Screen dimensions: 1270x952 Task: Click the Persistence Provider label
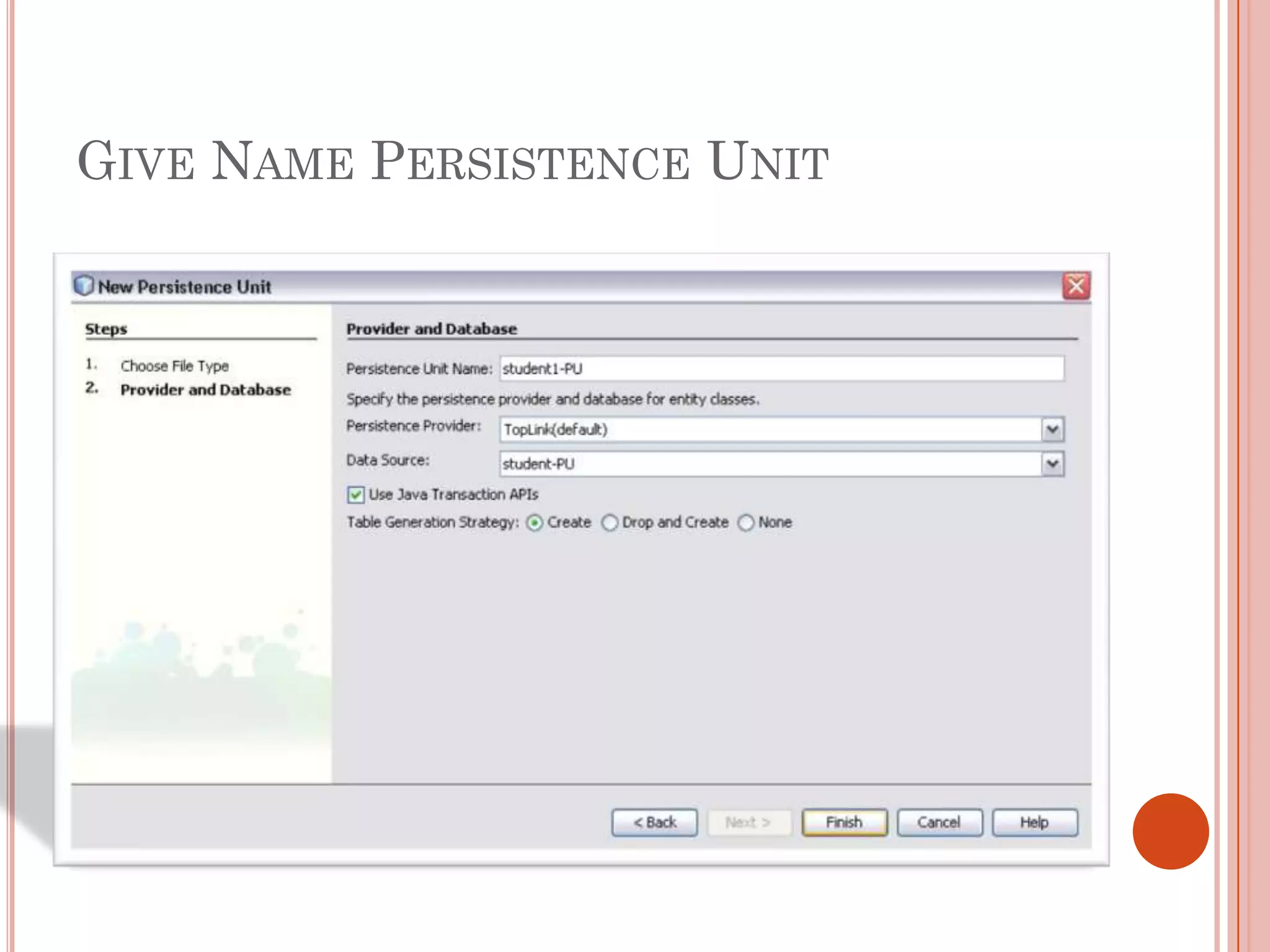pos(414,426)
